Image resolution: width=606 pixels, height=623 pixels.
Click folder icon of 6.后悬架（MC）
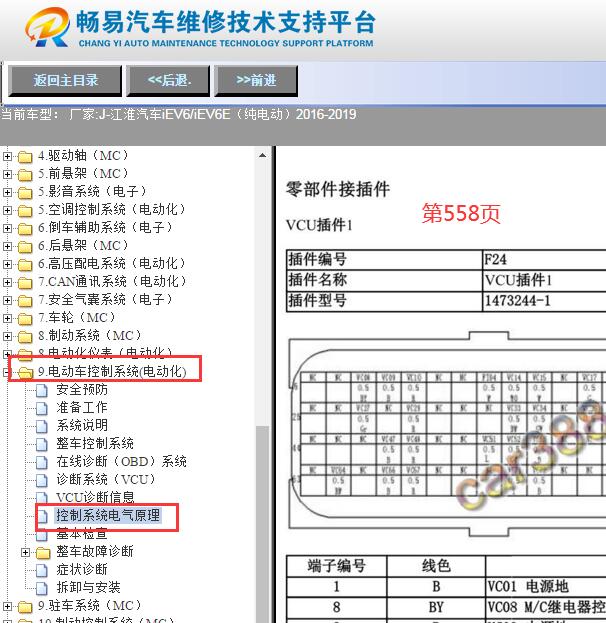[25, 247]
